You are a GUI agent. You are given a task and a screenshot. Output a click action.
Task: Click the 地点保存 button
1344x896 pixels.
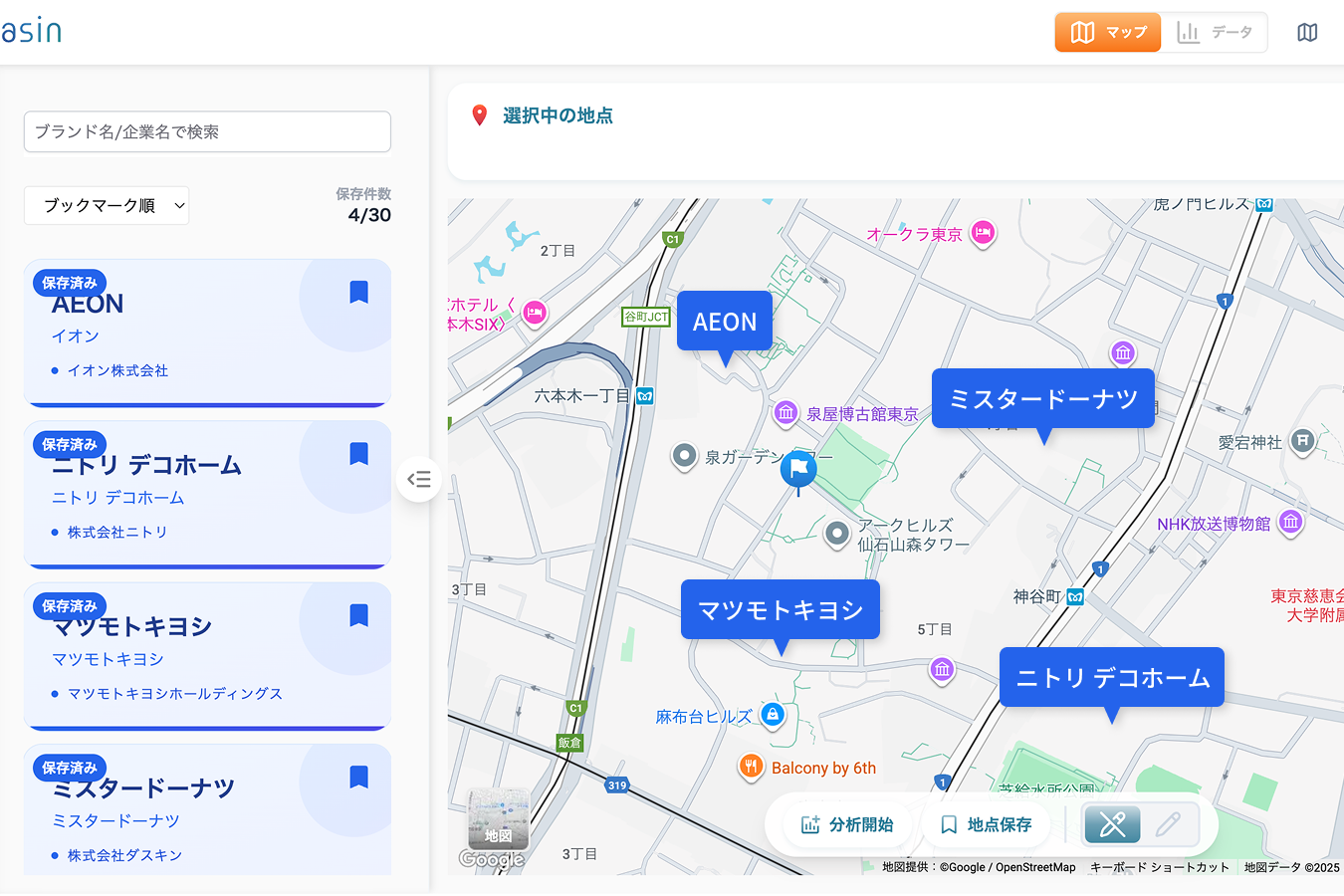[x=986, y=824]
